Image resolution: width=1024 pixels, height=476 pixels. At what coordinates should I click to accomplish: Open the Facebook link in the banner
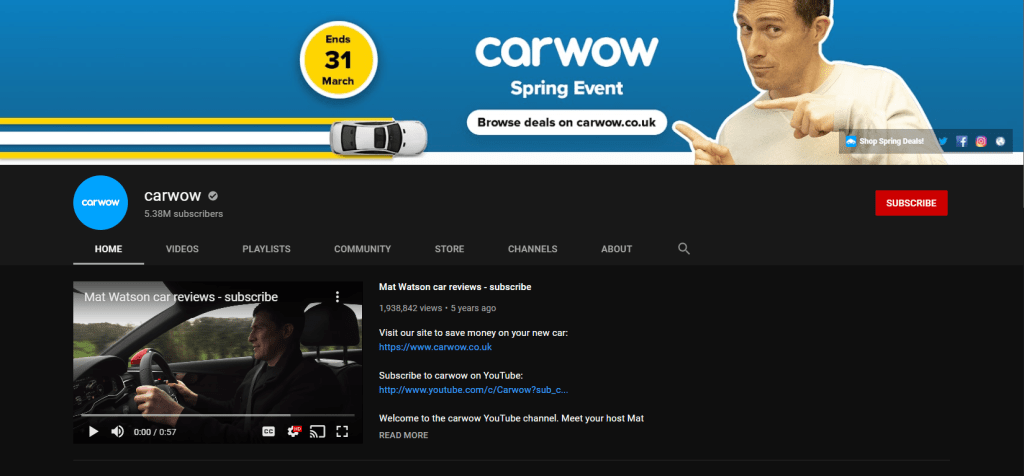962,142
